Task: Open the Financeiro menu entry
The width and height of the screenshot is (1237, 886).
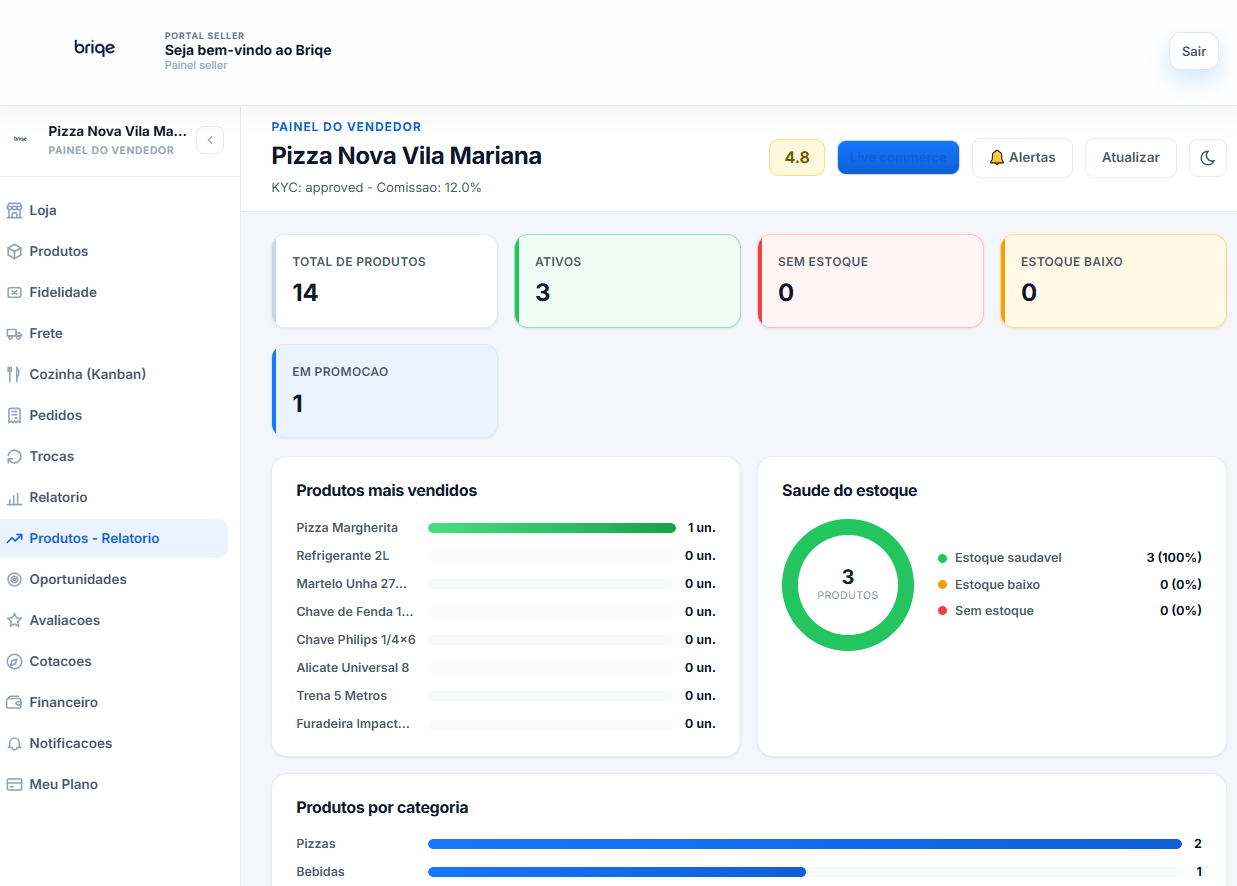Action: [114, 702]
